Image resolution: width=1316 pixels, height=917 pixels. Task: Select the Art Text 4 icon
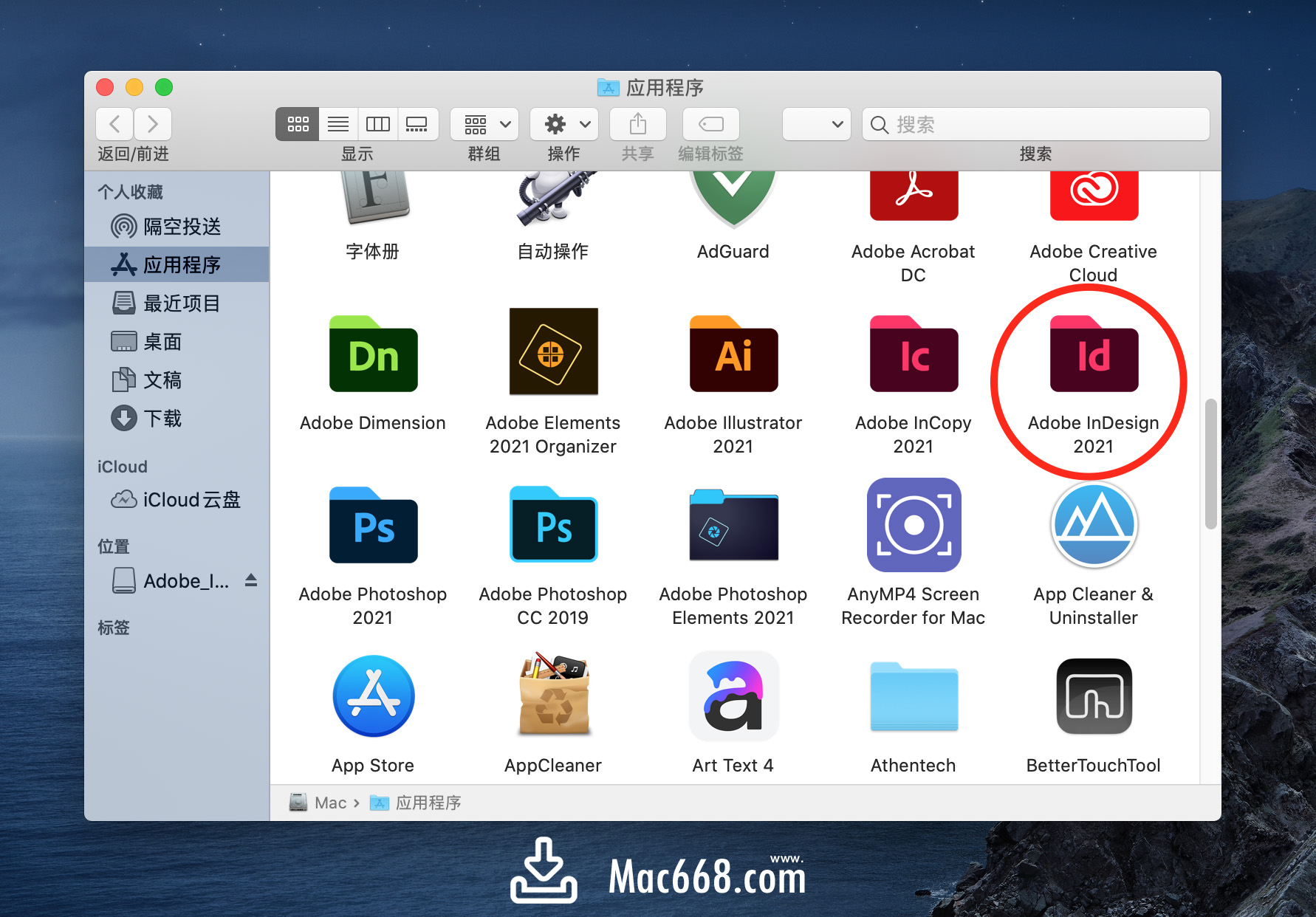(x=733, y=696)
